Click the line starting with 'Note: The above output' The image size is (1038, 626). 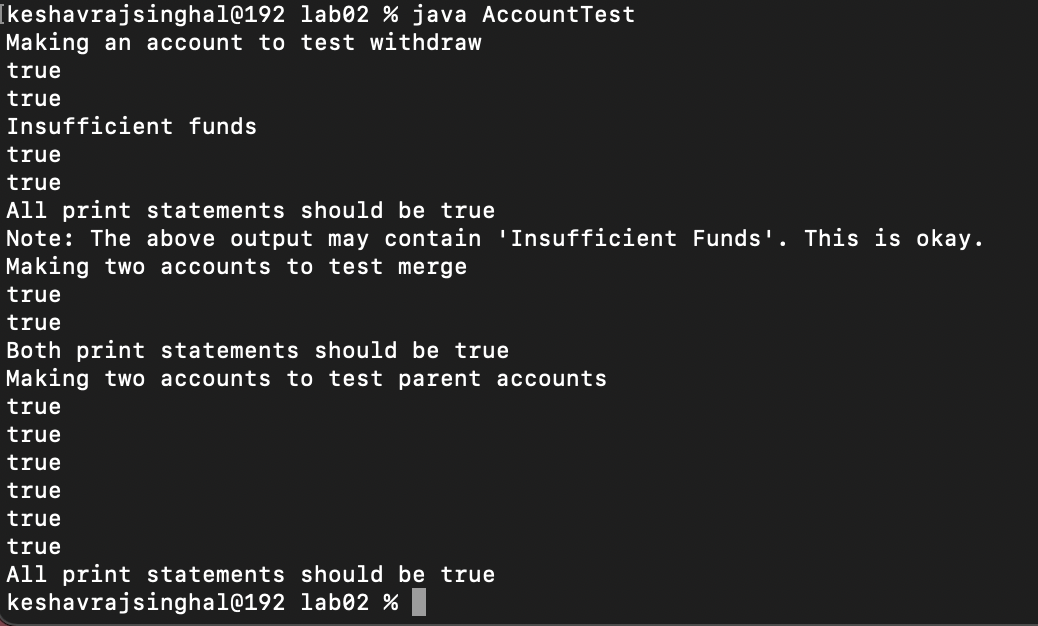(496, 239)
